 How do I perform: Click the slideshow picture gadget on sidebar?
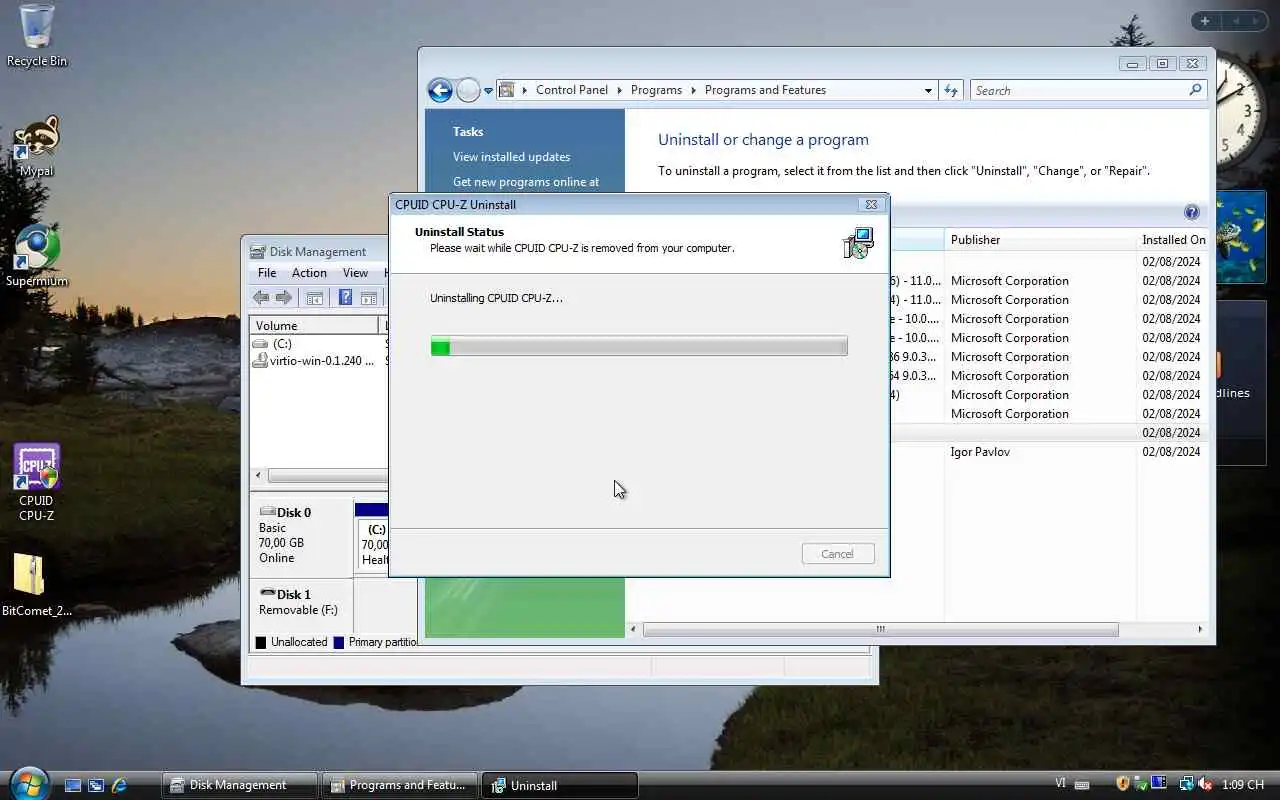tap(1242, 236)
